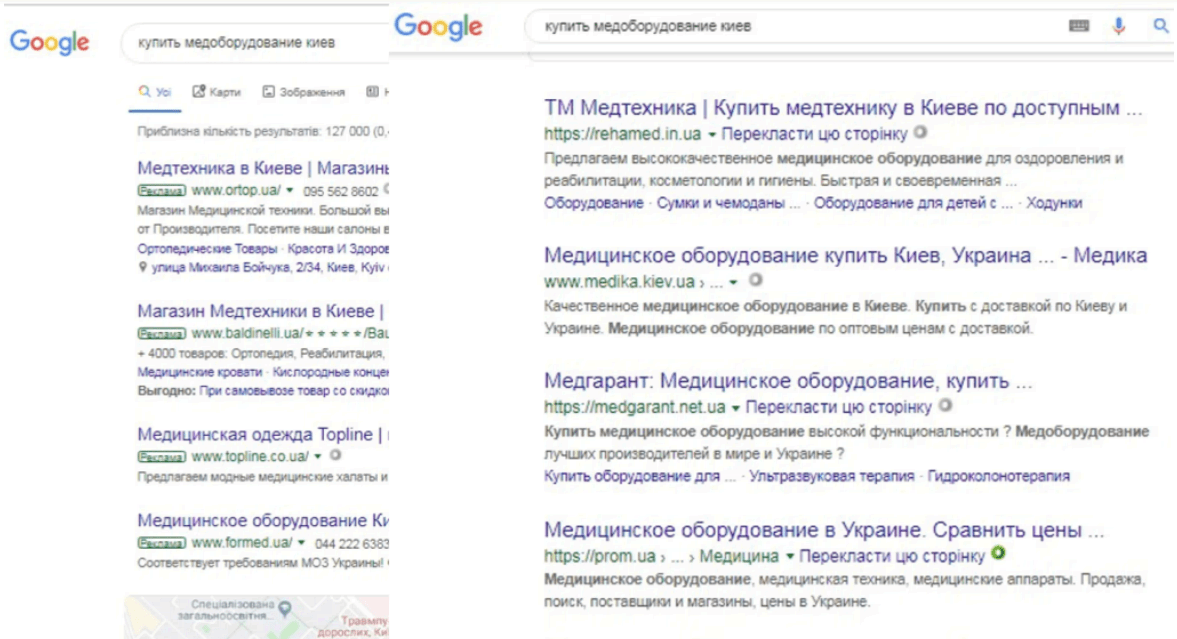Click the green circle icon beside prom.ua result
The image size is (1177, 639).
point(998,553)
